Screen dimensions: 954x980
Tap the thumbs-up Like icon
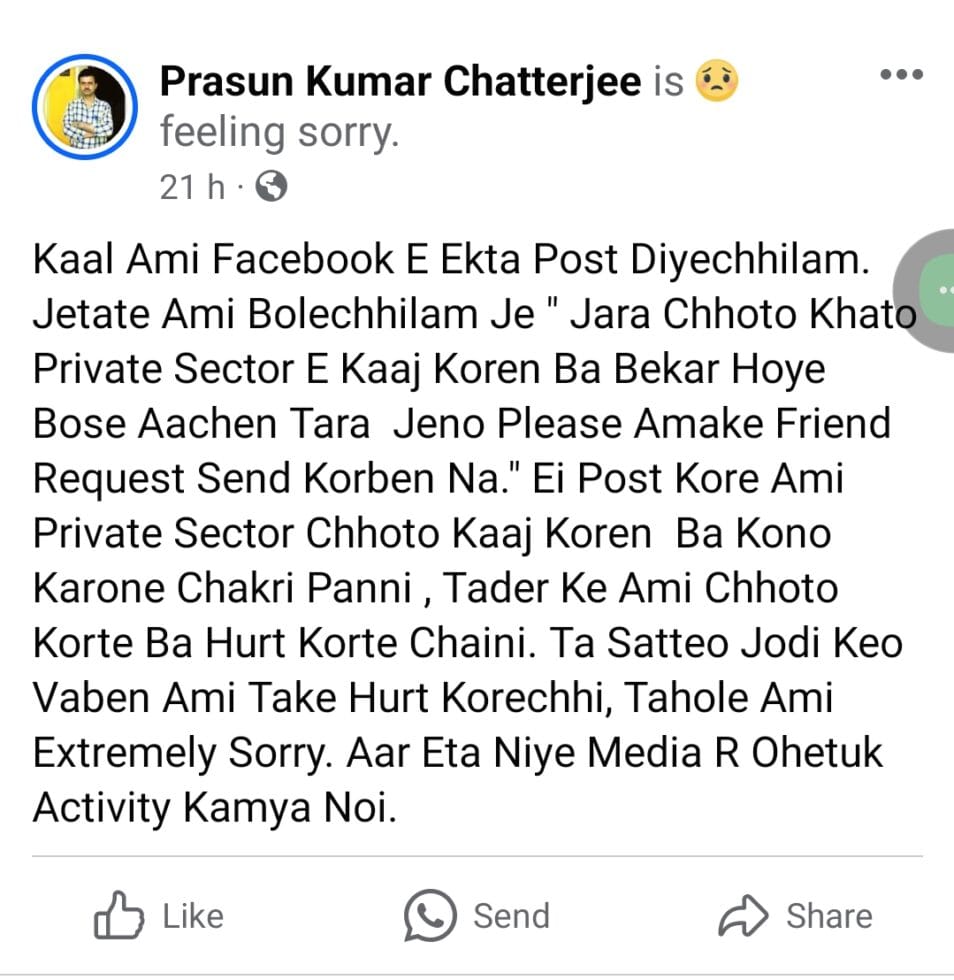pyautogui.click(x=119, y=916)
